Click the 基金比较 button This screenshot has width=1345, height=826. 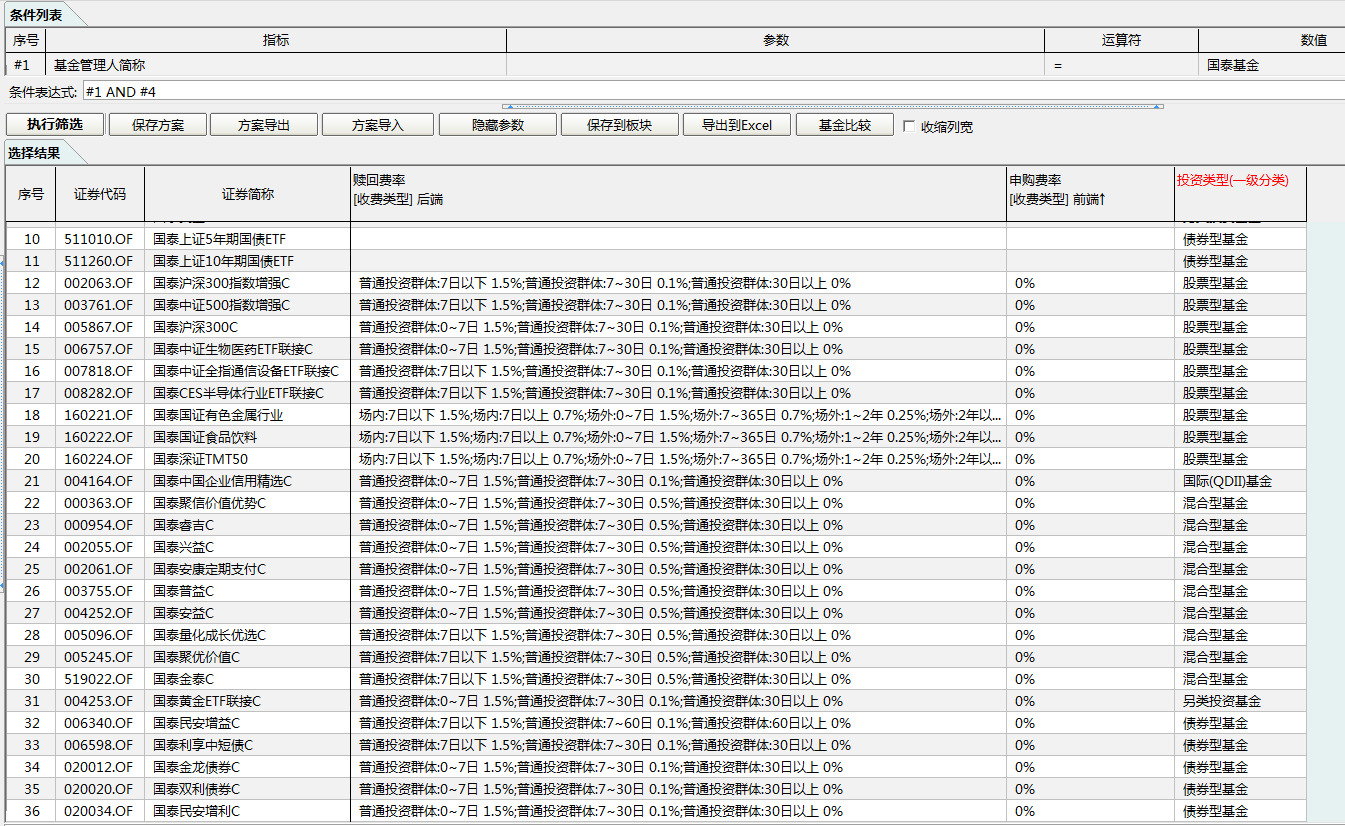pos(845,125)
